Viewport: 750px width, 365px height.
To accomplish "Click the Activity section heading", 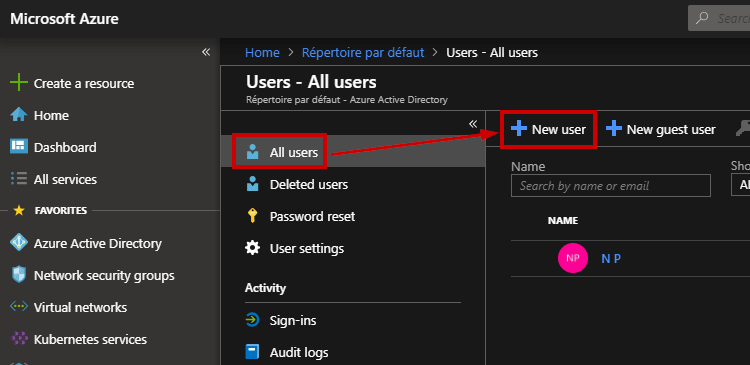I will 265,288.
